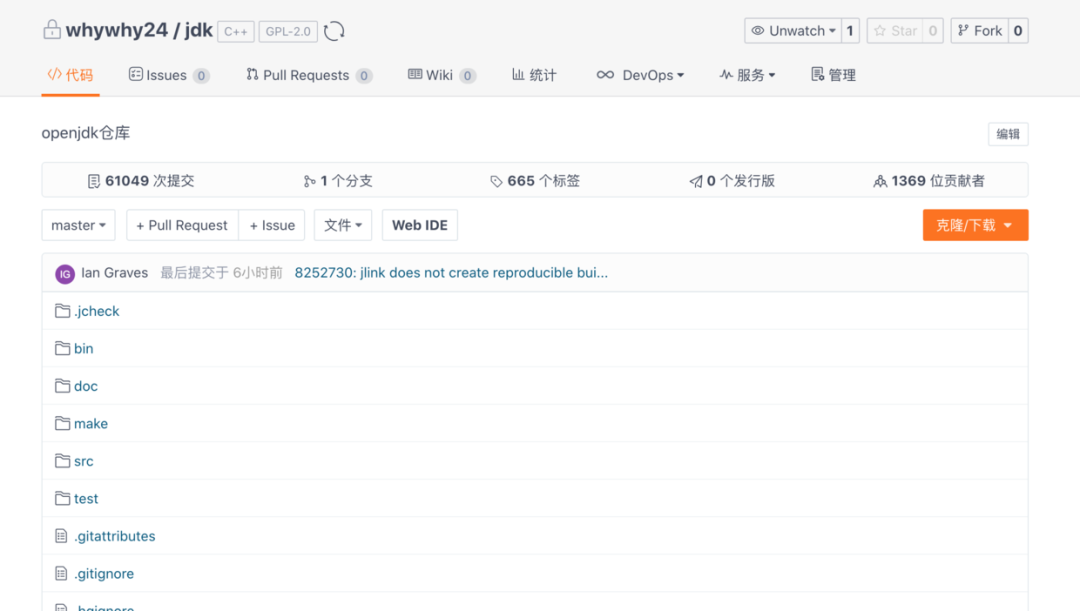Expand the DevOps menu

[640, 75]
